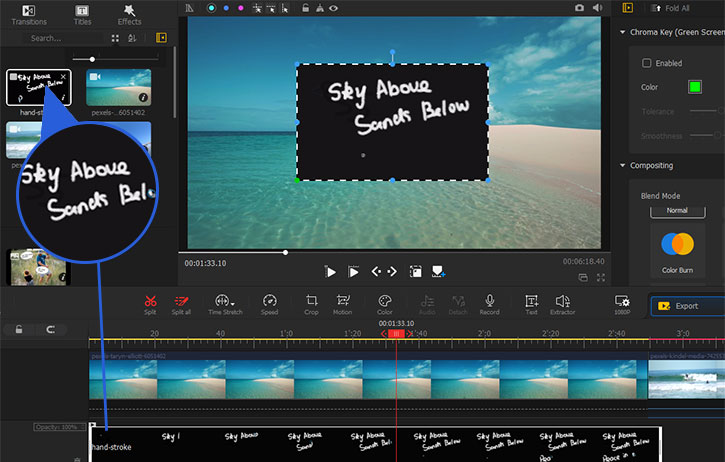Select the Crop tool in toolbar
Screen dimensions: 725x462
click(311, 301)
